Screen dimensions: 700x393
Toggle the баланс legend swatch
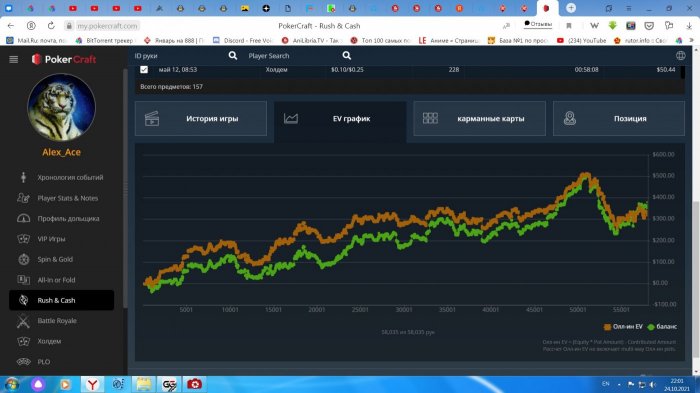pos(651,327)
